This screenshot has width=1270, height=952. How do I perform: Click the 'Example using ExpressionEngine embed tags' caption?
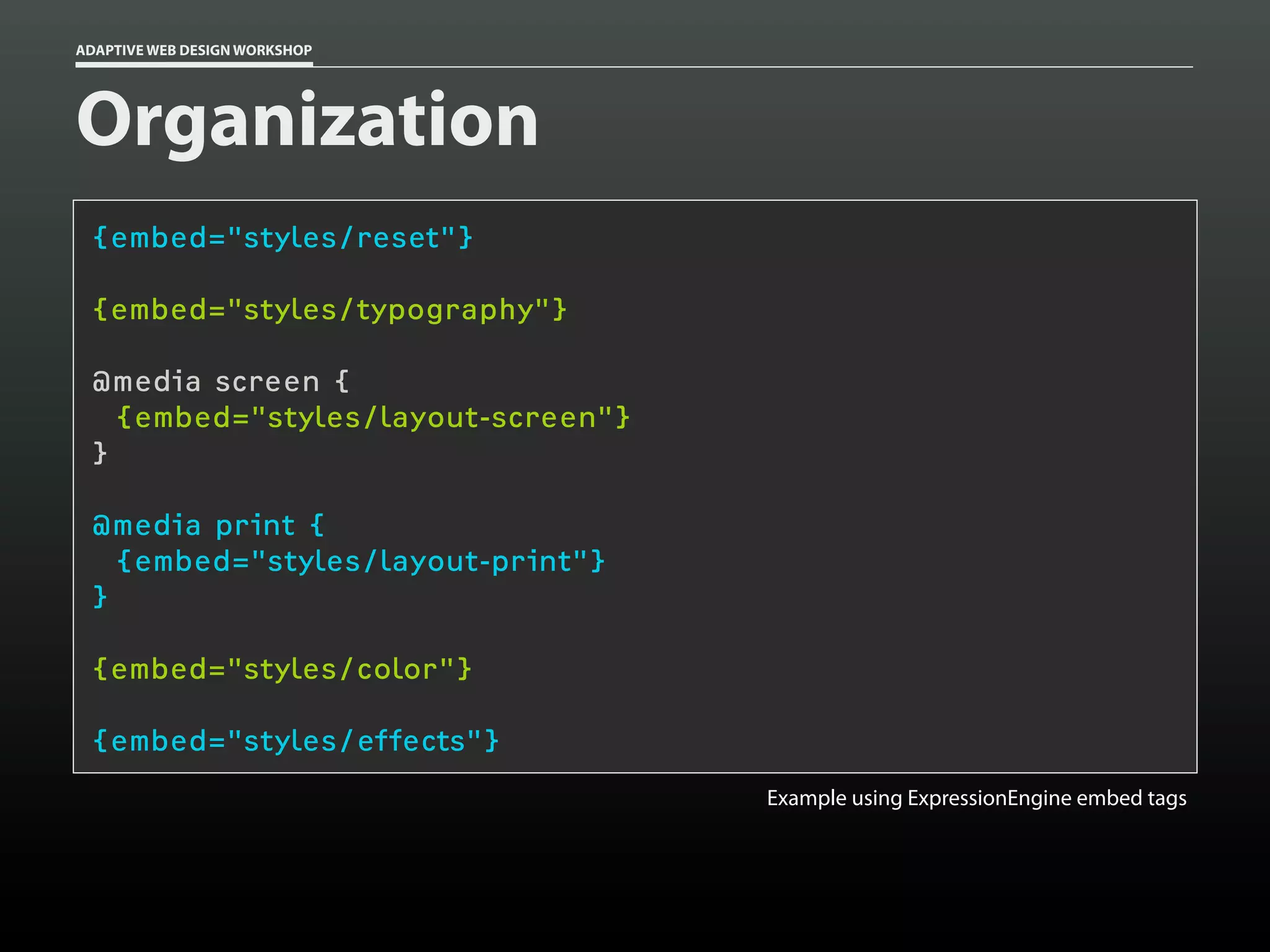(977, 798)
